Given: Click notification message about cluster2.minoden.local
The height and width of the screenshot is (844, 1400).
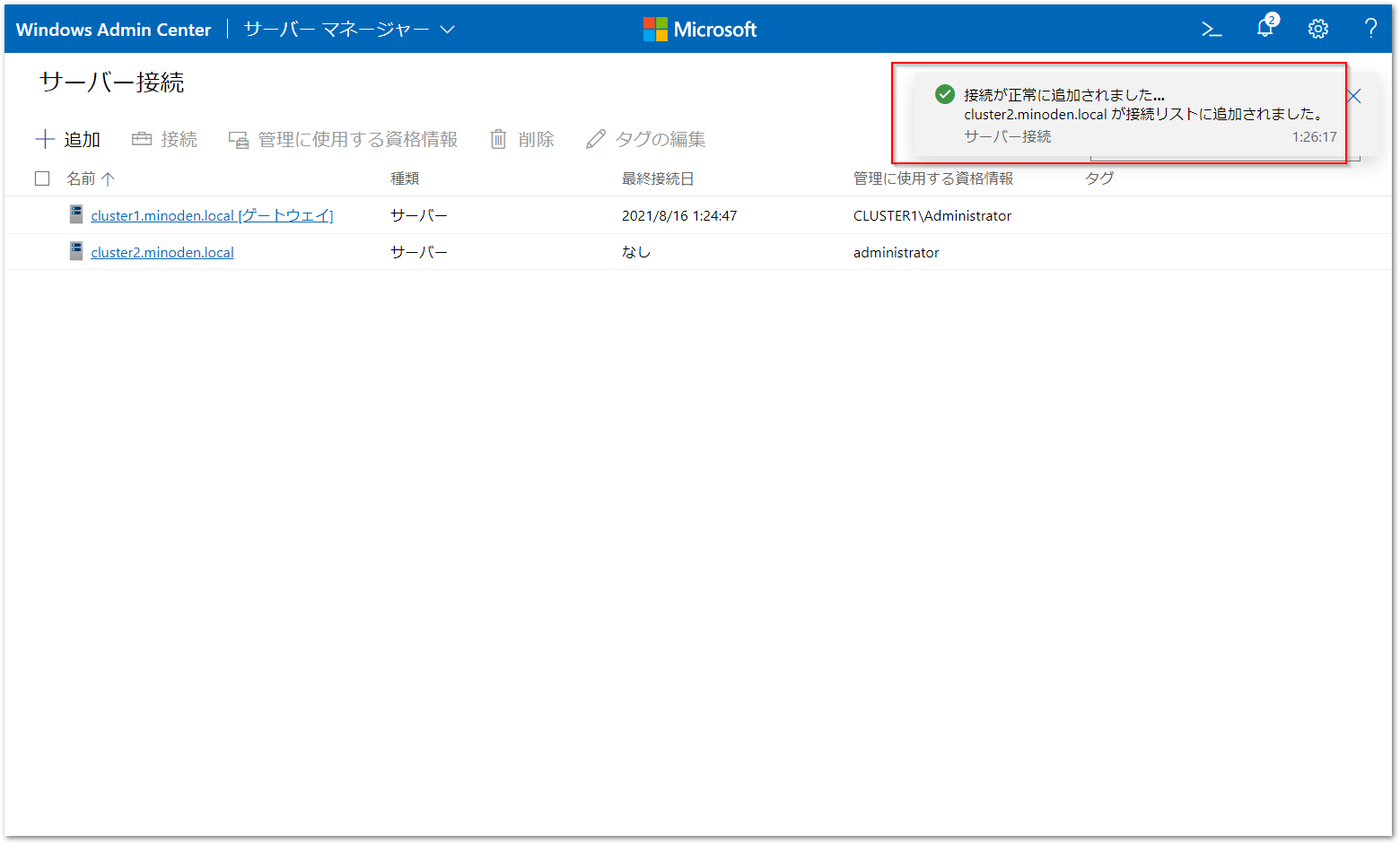Looking at the screenshot, I should (1145, 114).
